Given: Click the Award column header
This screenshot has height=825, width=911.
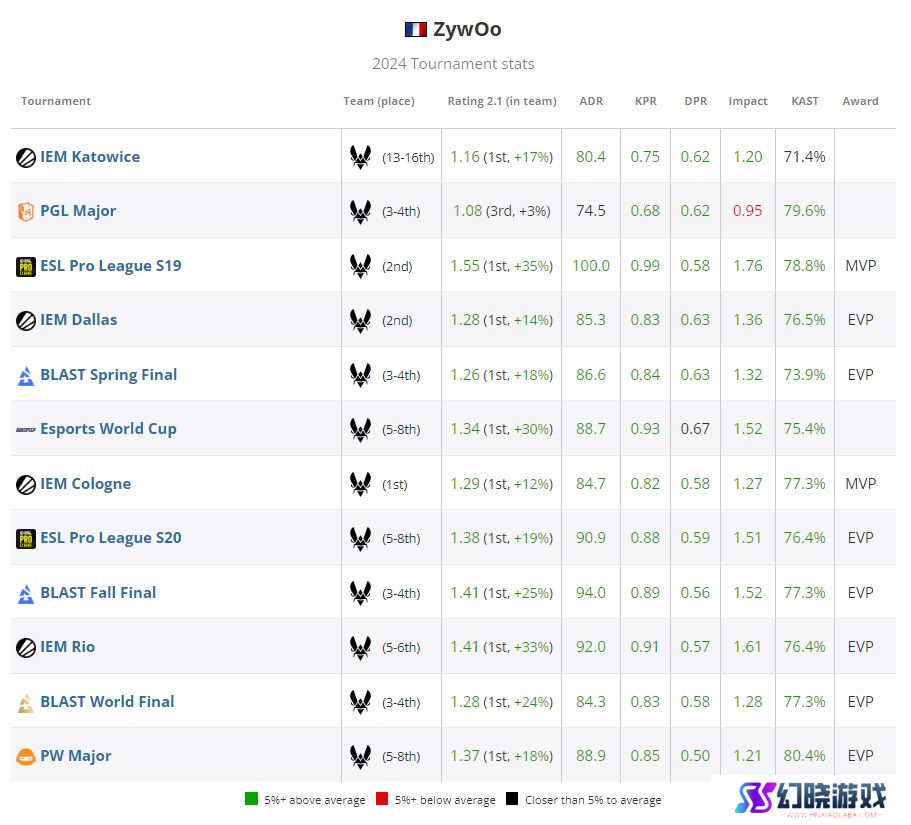Looking at the screenshot, I should click(x=860, y=101).
